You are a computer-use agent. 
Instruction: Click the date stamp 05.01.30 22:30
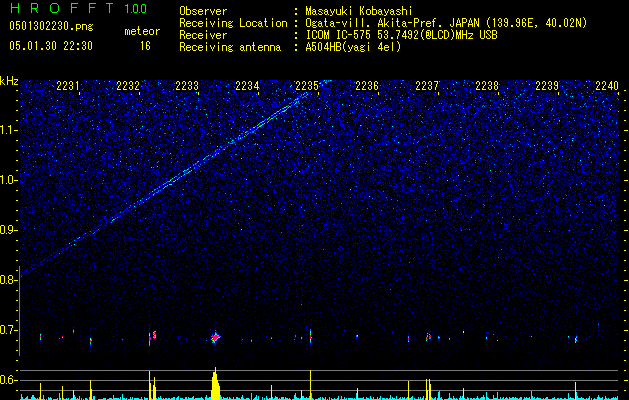[x=51, y=46]
